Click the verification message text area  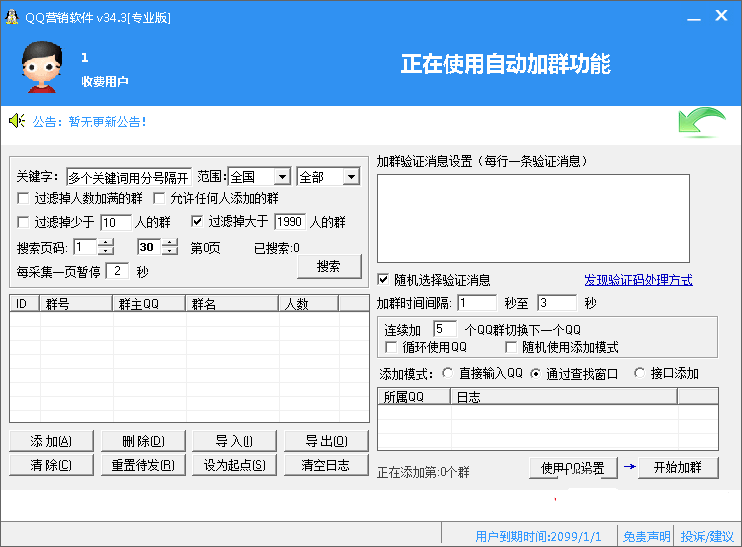533,218
